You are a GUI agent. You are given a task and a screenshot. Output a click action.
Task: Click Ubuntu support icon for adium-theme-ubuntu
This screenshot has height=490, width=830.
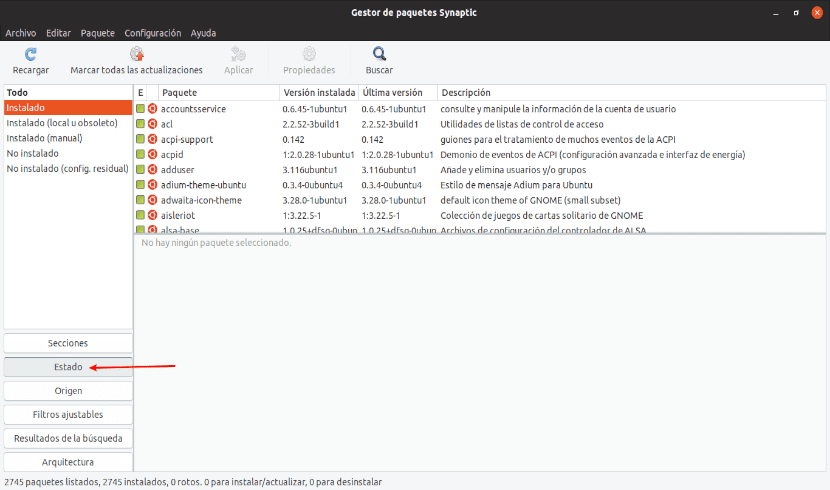152,185
